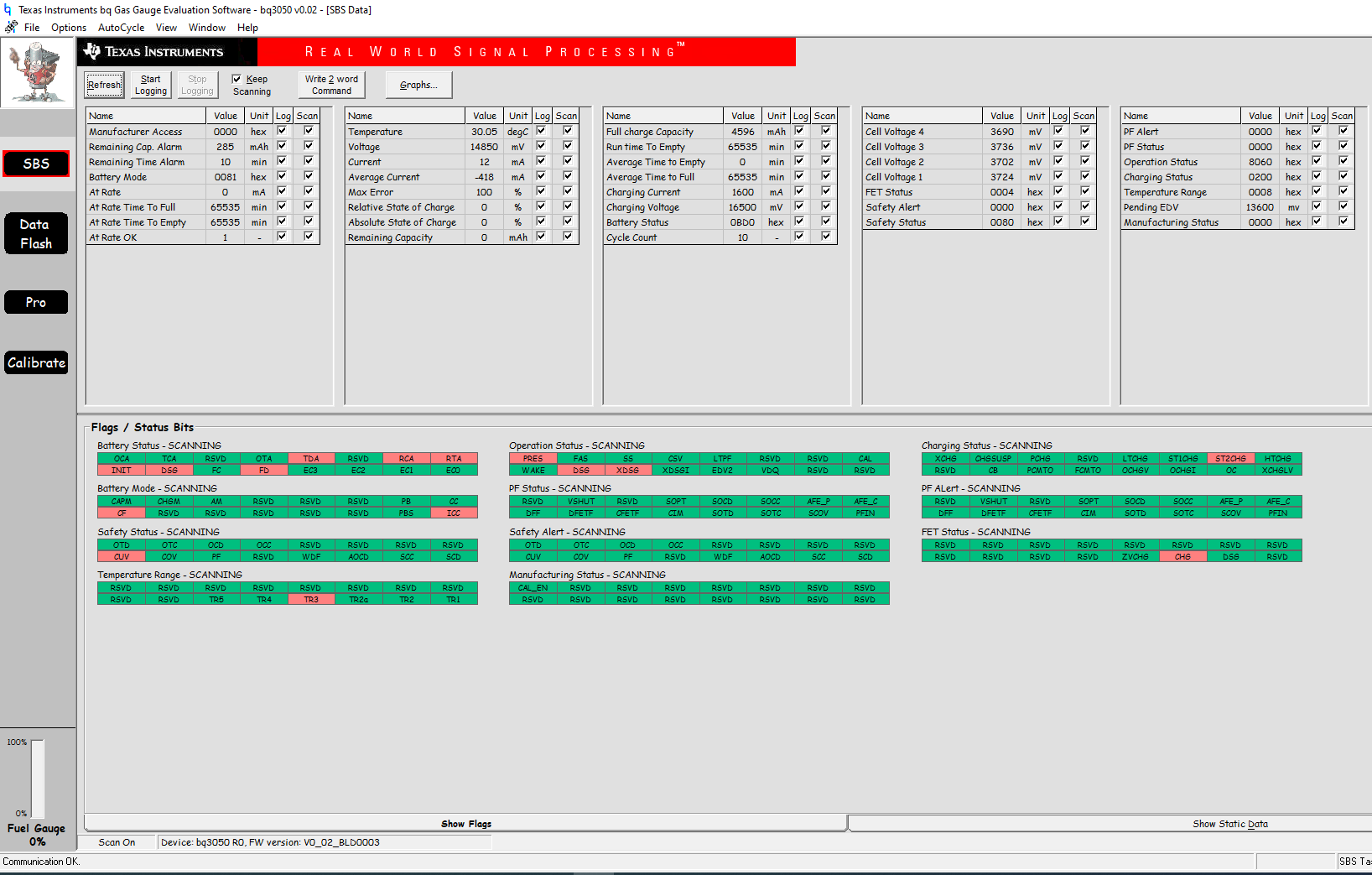Toggle Scan checkbox for Cell Voltage 1
This screenshot has height=875, width=1372.
coord(1085,176)
